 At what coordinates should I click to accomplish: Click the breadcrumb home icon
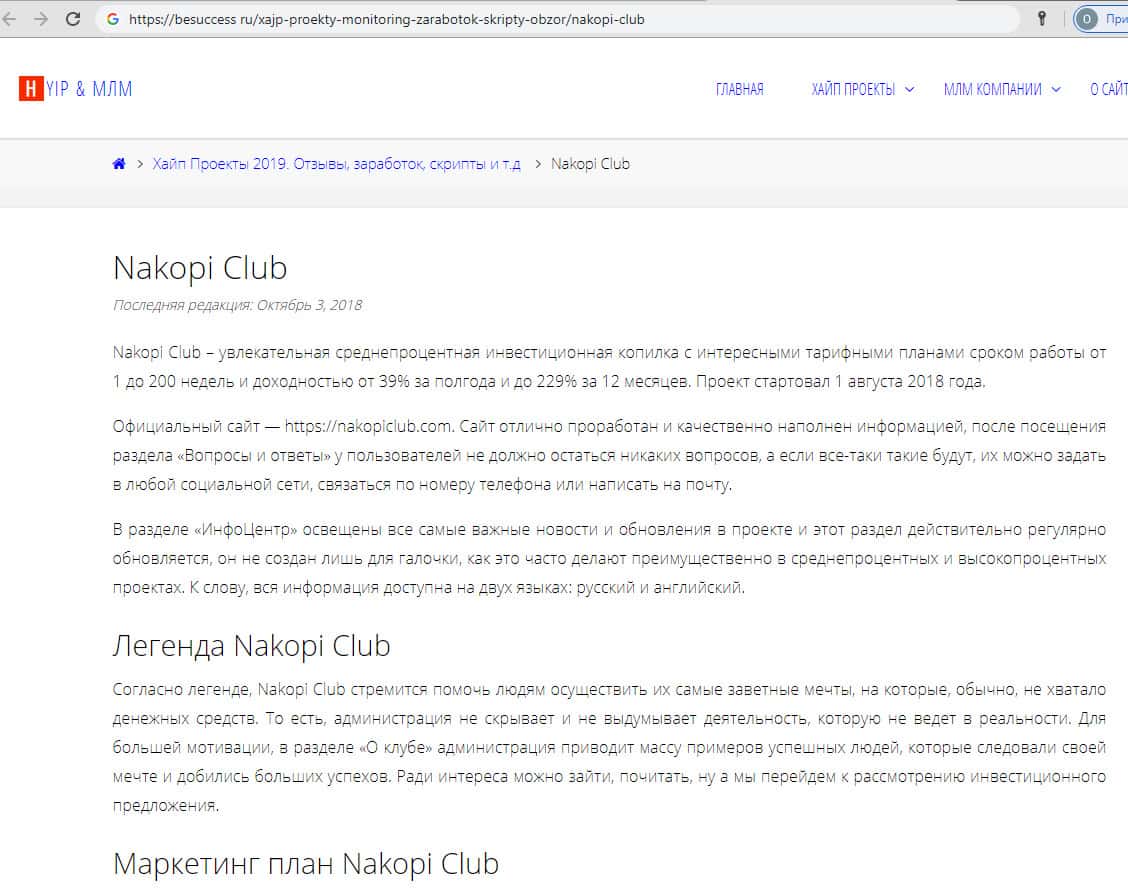click(119, 164)
